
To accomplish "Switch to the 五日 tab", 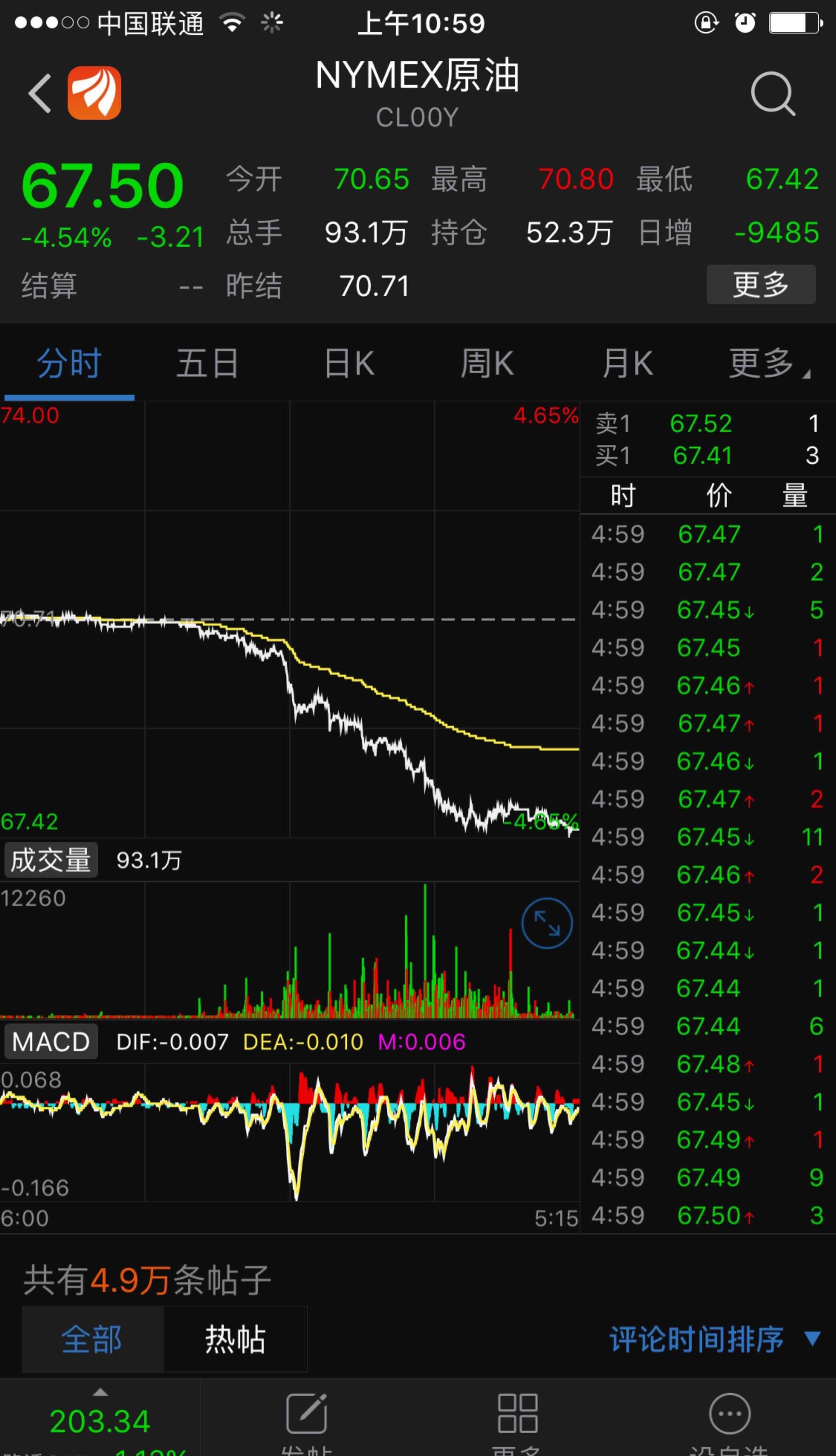I will [x=207, y=363].
